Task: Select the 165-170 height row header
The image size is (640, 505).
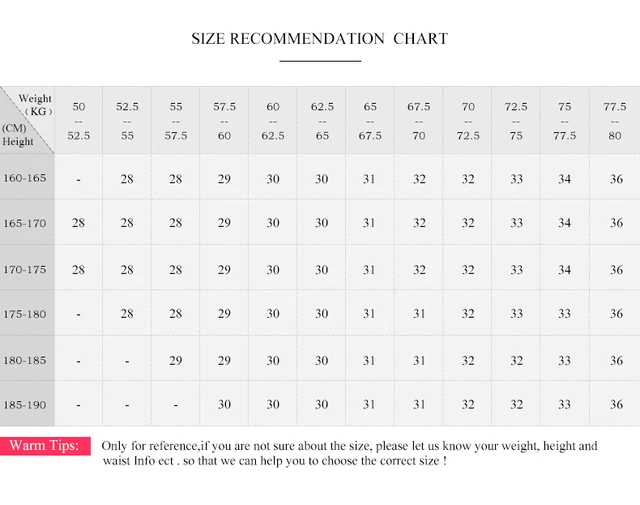Action: click(x=25, y=223)
